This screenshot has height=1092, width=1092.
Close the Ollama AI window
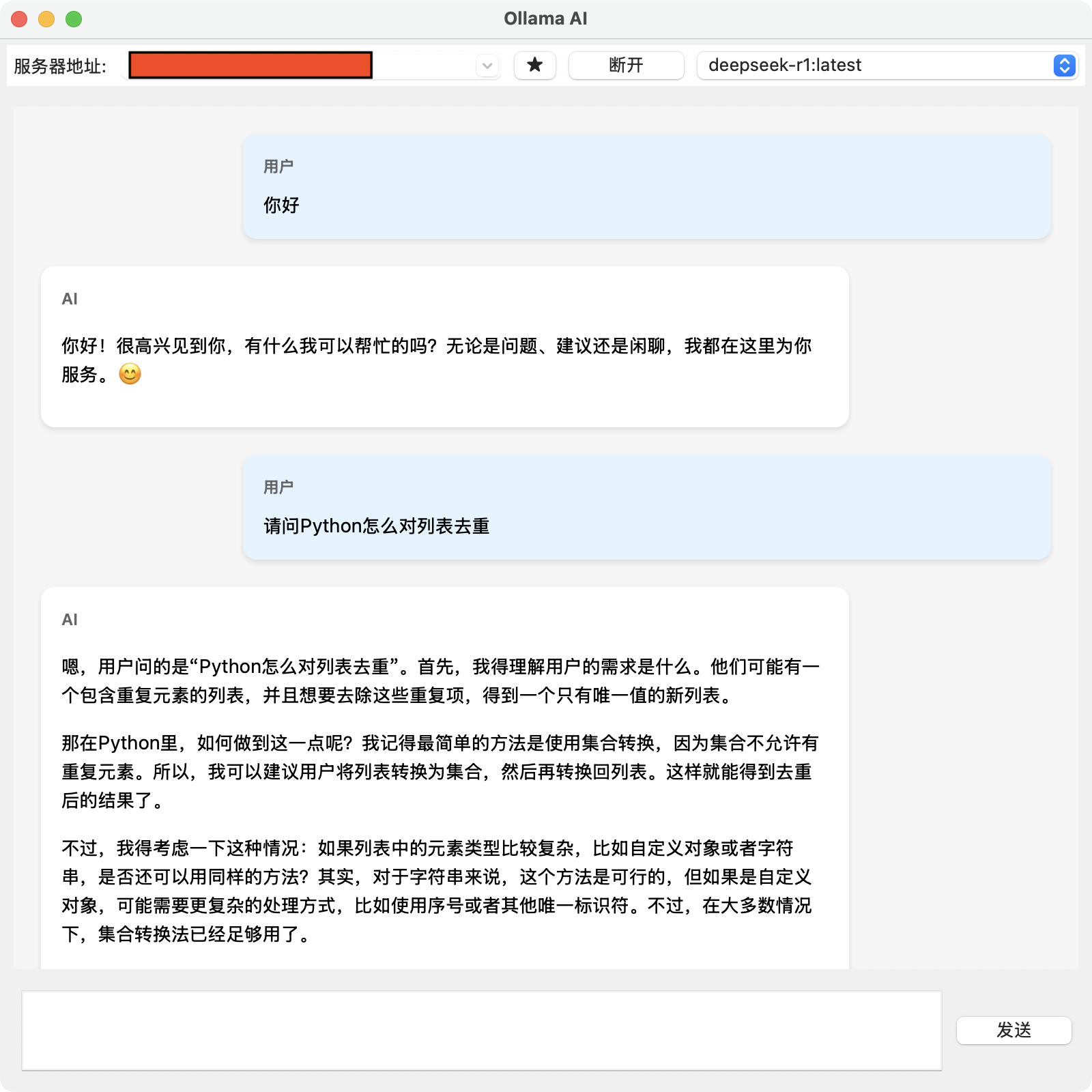pyautogui.click(x=19, y=19)
